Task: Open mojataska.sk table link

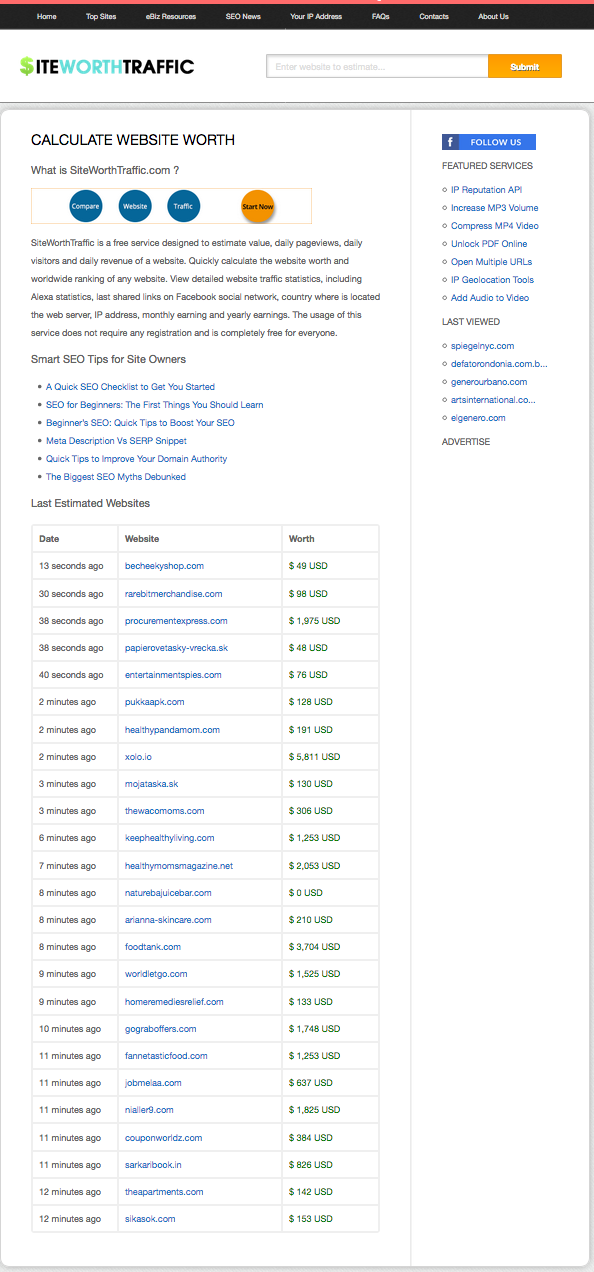Action: 152,784
